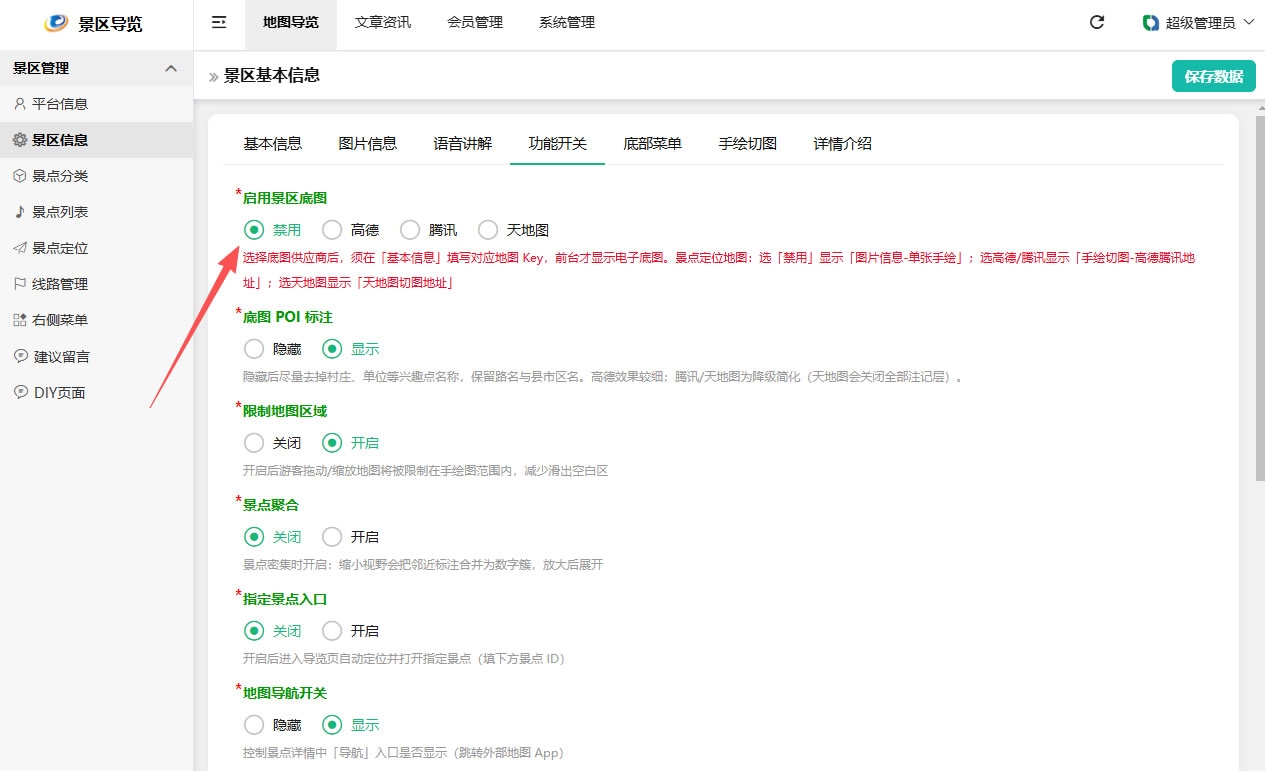Click the refresh icon in header
The width and height of the screenshot is (1265, 772).
point(1097,22)
